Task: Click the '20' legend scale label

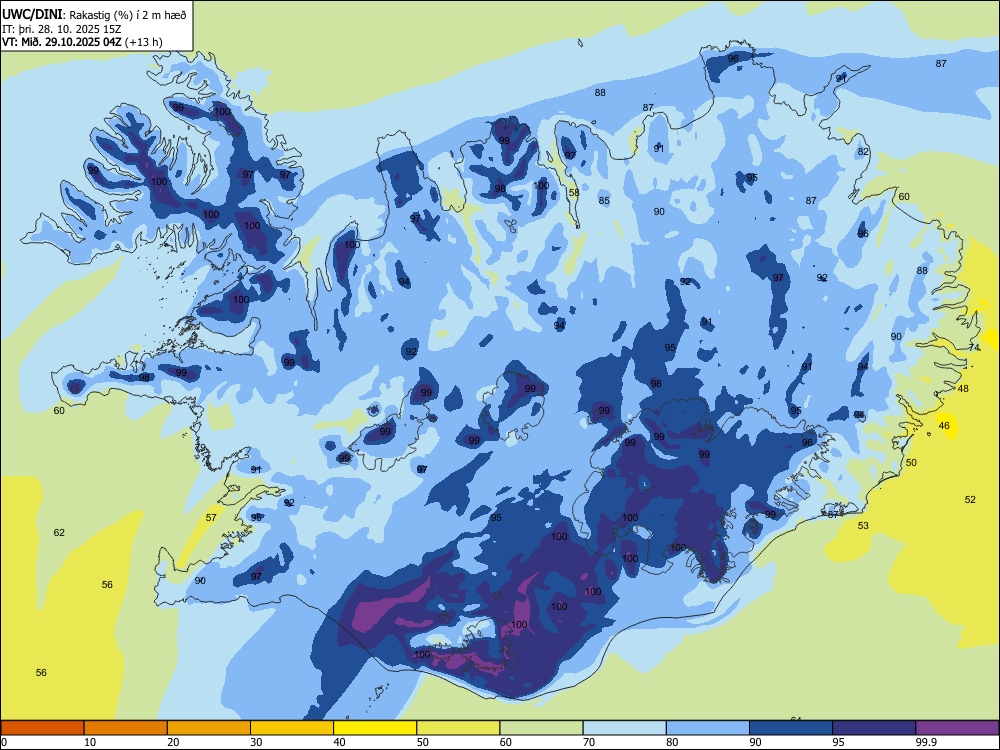Action: click(173, 742)
